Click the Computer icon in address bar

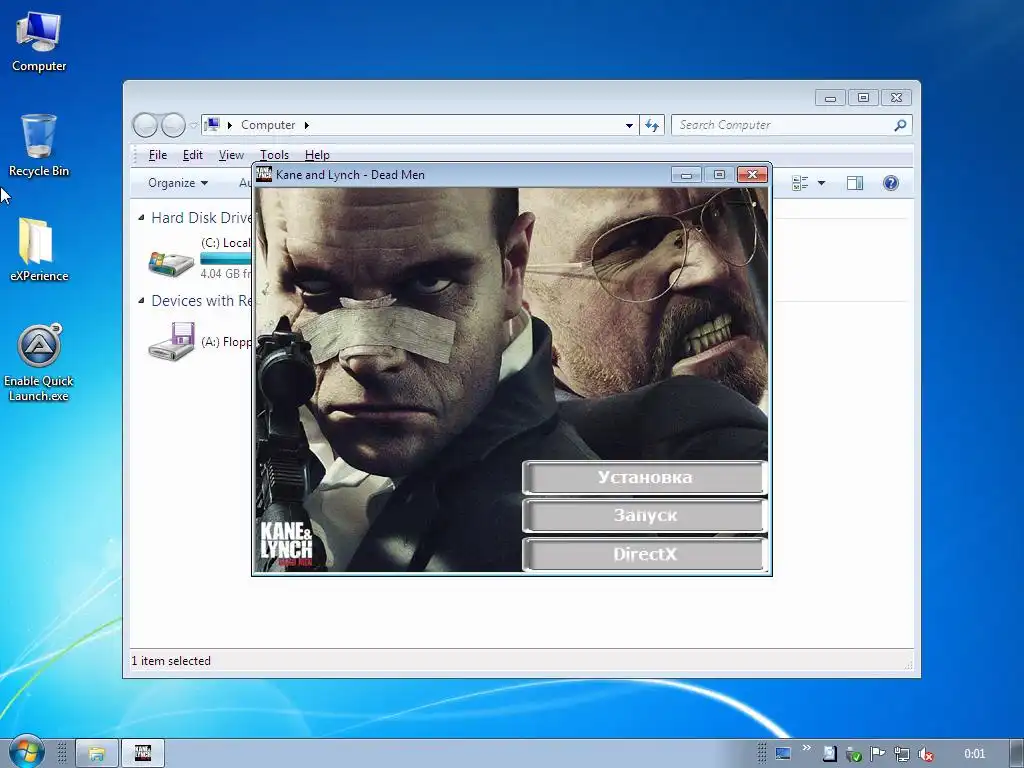[212, 124]
